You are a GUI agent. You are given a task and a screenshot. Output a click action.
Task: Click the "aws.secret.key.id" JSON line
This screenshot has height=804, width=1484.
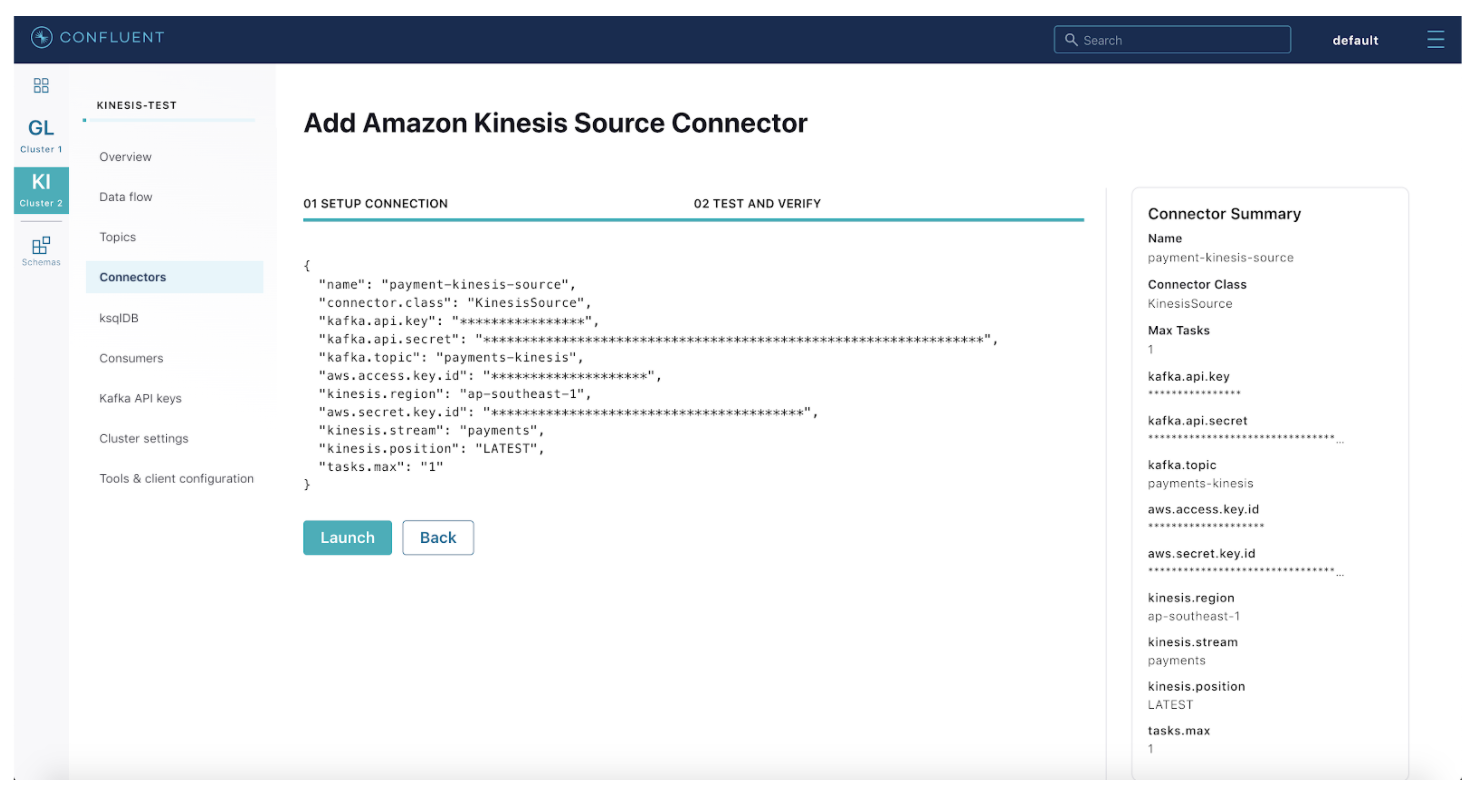pyautogui.click(x=568, y=412)
